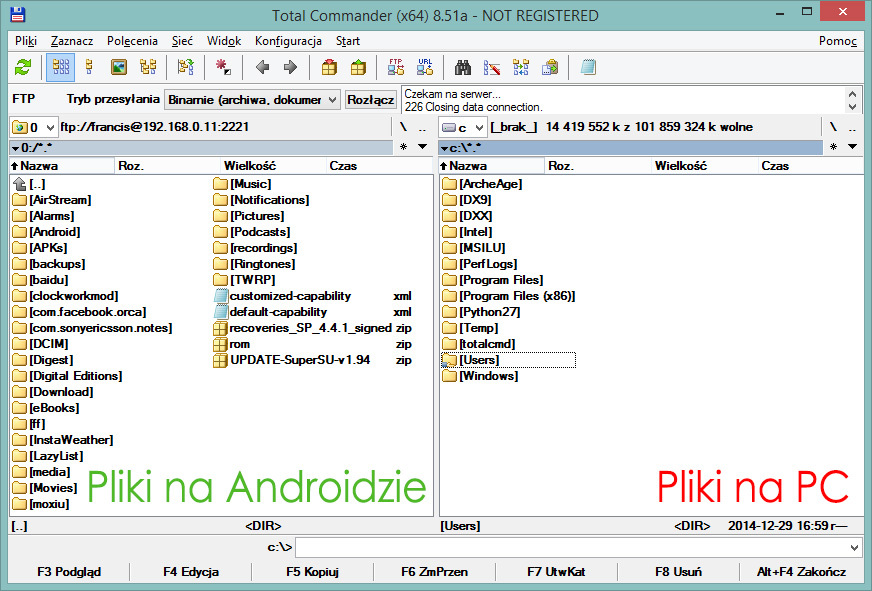Image resolution: width=872 pixels, height=591 pixels.
Task: Open the Zaznacz menu
Action: click(72, 41)
